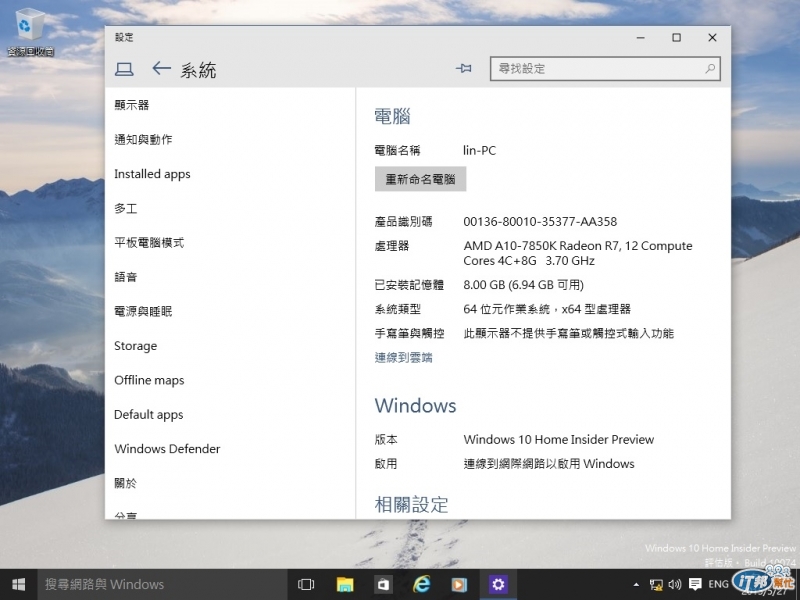Select 語音 category

(x=126, y=277)
